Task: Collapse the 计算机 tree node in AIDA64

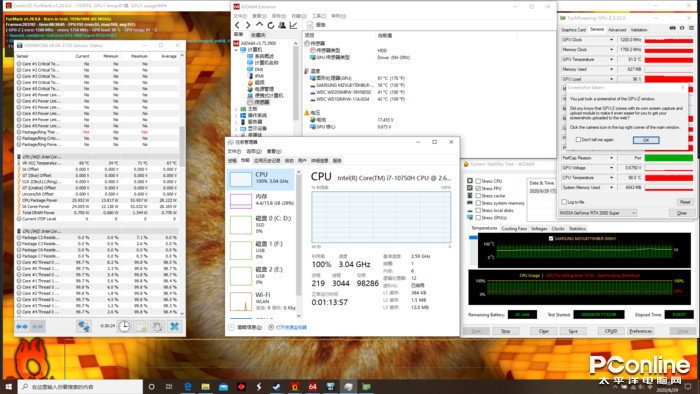Action: pyautogui.click(x=237, y=50)
